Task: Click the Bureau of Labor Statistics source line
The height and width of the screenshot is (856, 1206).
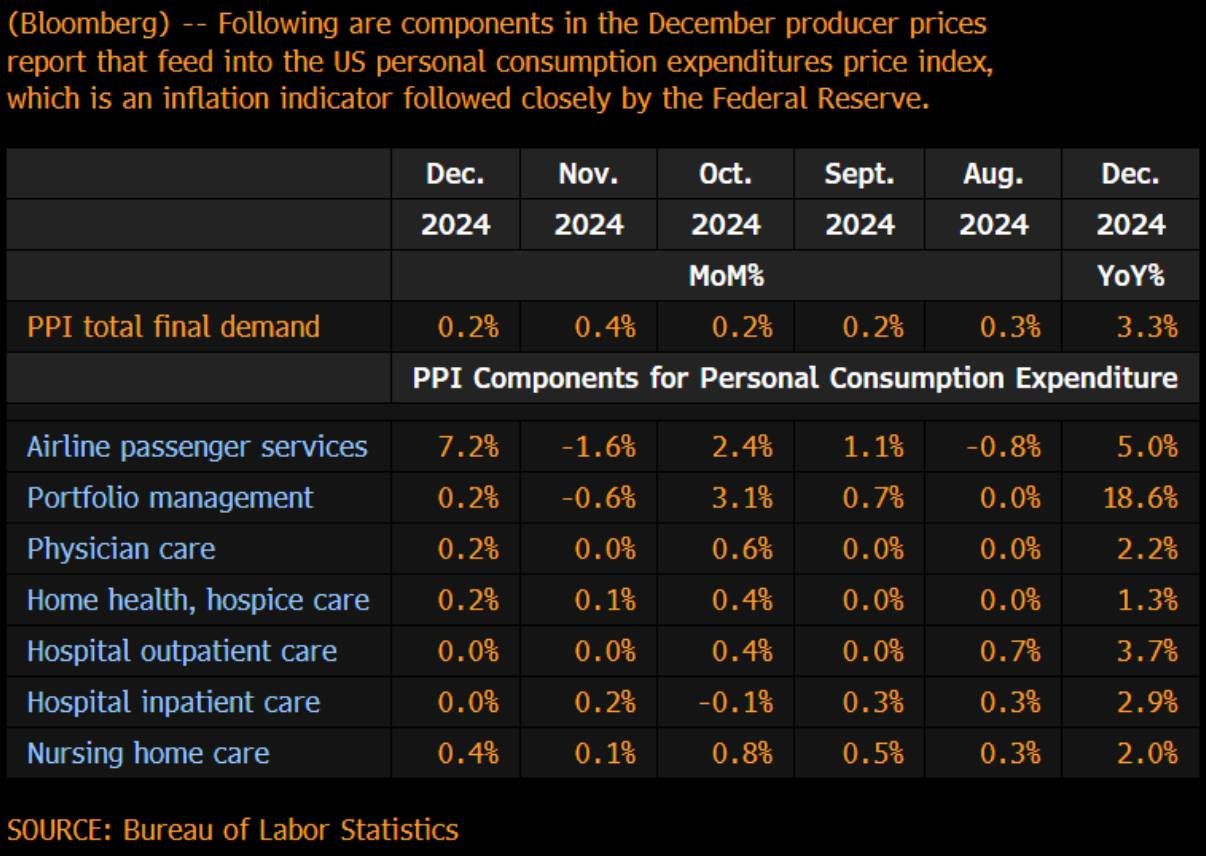Action: tap(233, 829)
